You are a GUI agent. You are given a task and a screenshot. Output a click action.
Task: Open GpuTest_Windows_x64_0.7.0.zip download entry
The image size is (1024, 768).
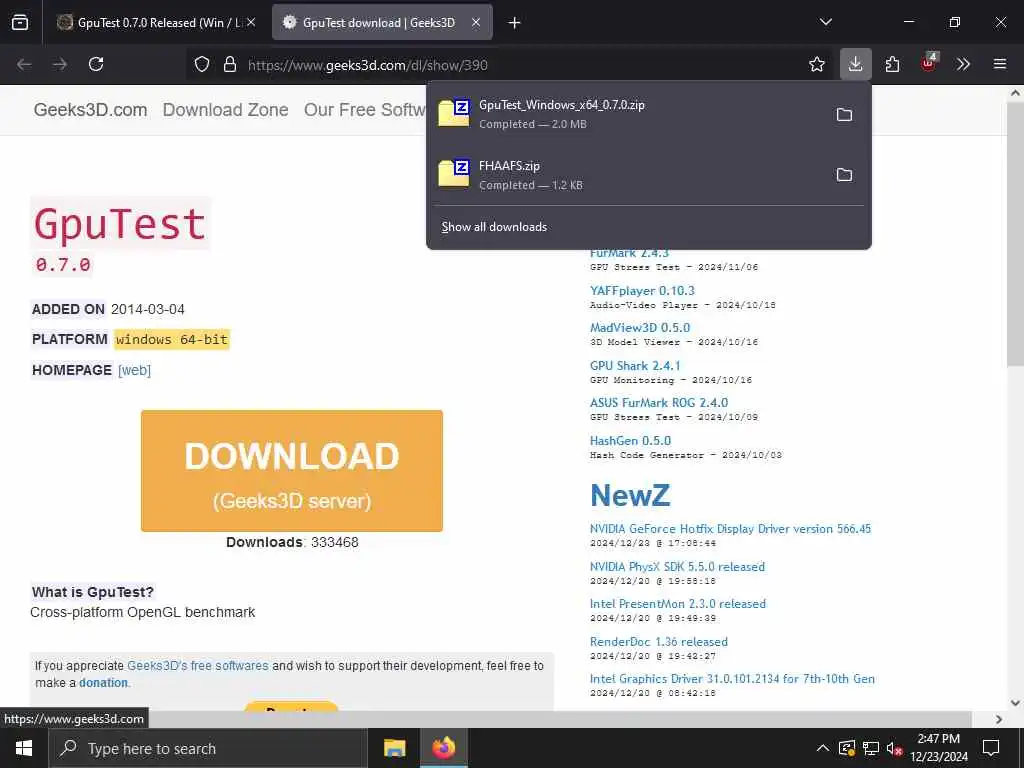coord(627,114)
